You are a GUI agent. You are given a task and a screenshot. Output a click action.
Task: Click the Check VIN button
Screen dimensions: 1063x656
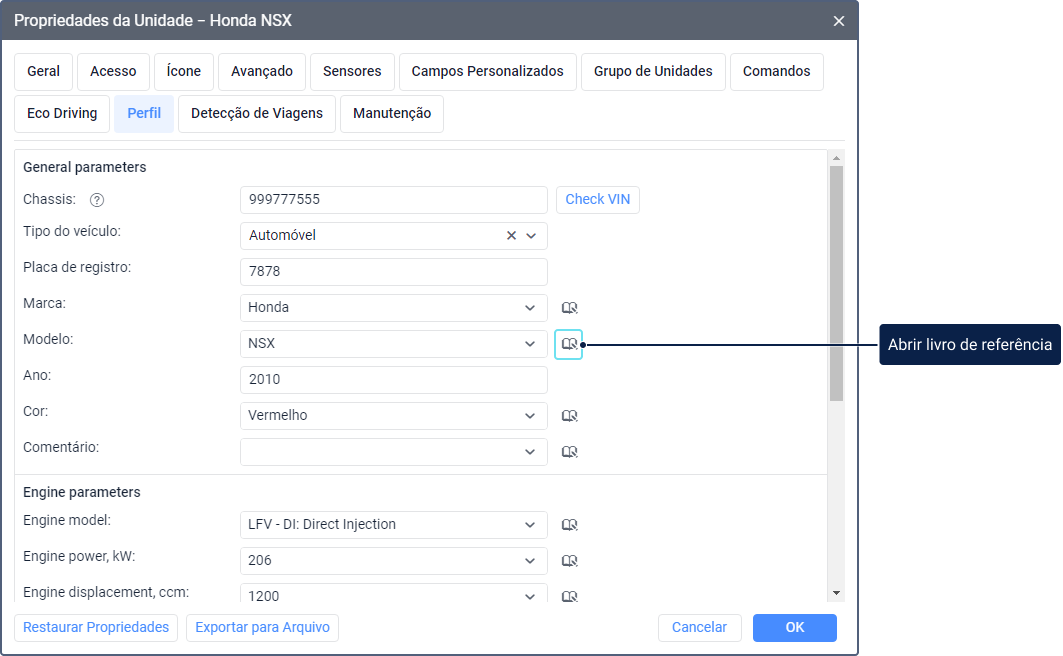click(598, 200)
